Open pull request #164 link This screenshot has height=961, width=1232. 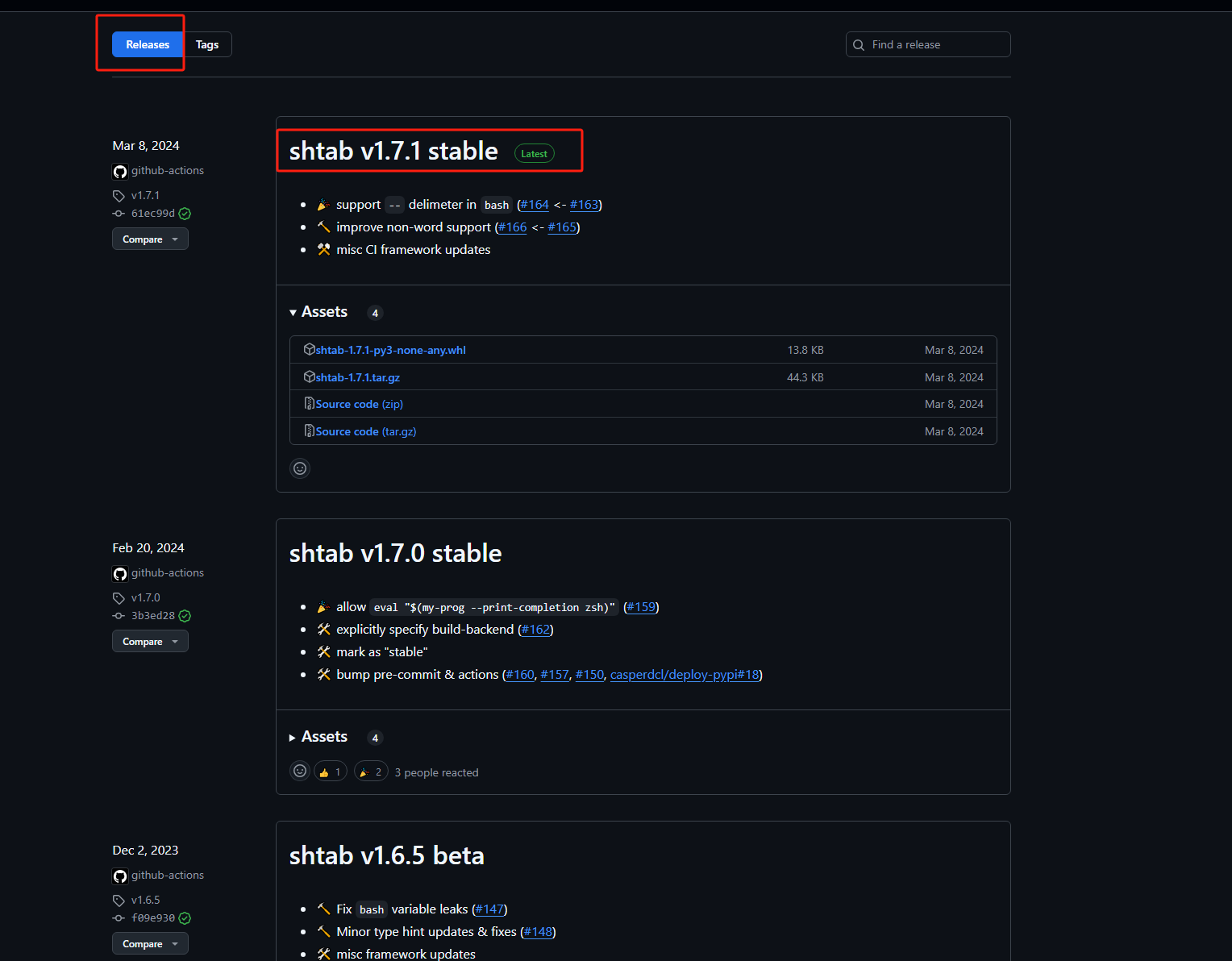(x=535, y=205)
